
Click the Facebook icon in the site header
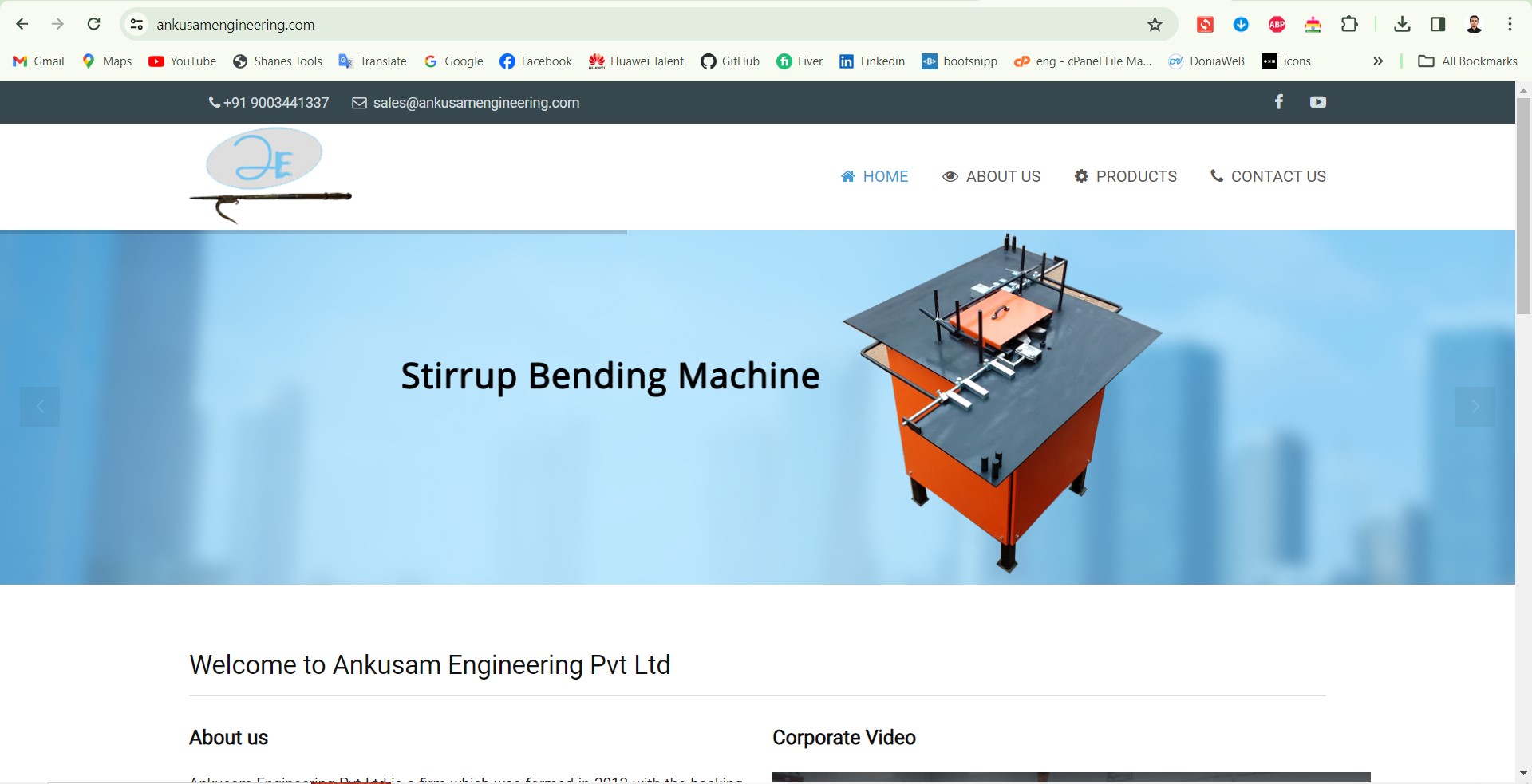click(1278, 102)
